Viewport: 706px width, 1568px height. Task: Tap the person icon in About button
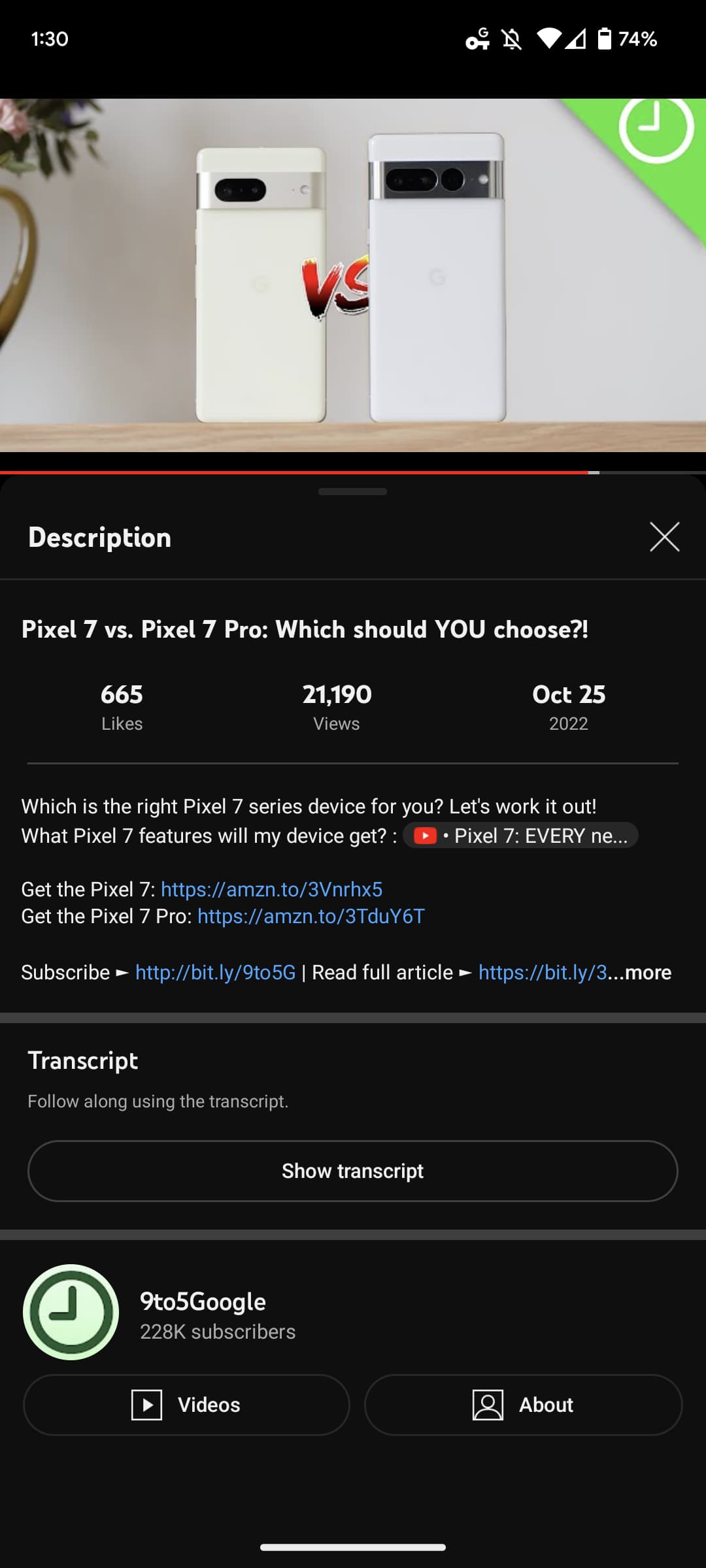coord(488,1405)
